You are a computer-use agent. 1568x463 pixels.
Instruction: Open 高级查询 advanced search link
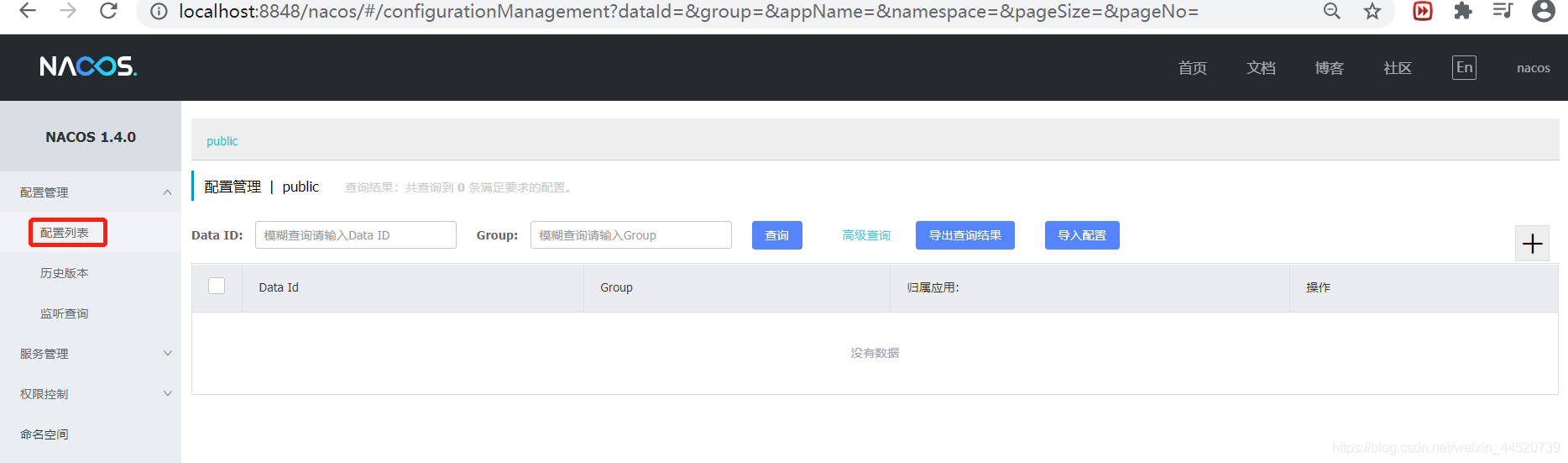point(866,235)
